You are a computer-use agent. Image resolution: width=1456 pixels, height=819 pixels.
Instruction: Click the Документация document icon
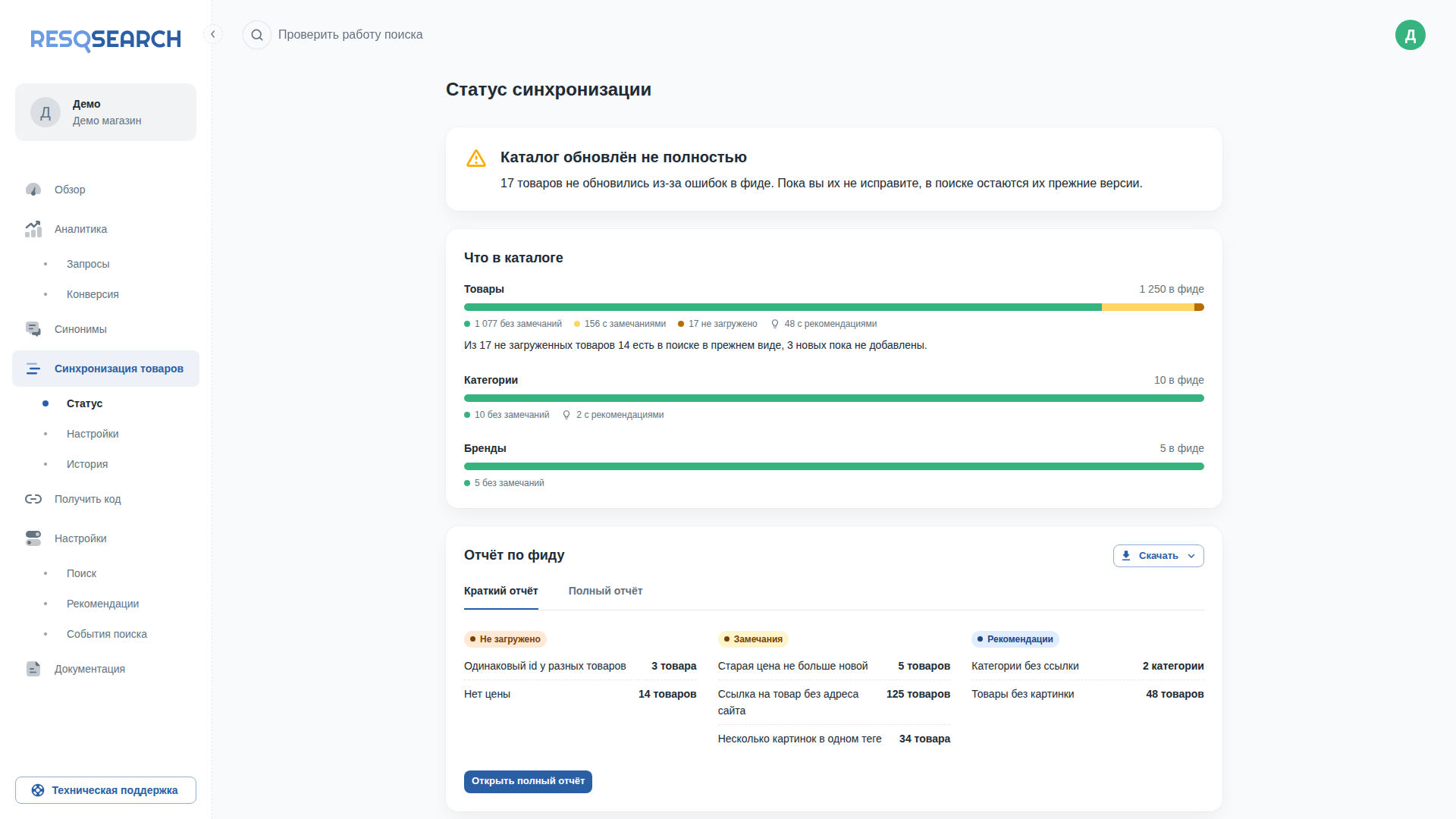[x=33, y=669]
